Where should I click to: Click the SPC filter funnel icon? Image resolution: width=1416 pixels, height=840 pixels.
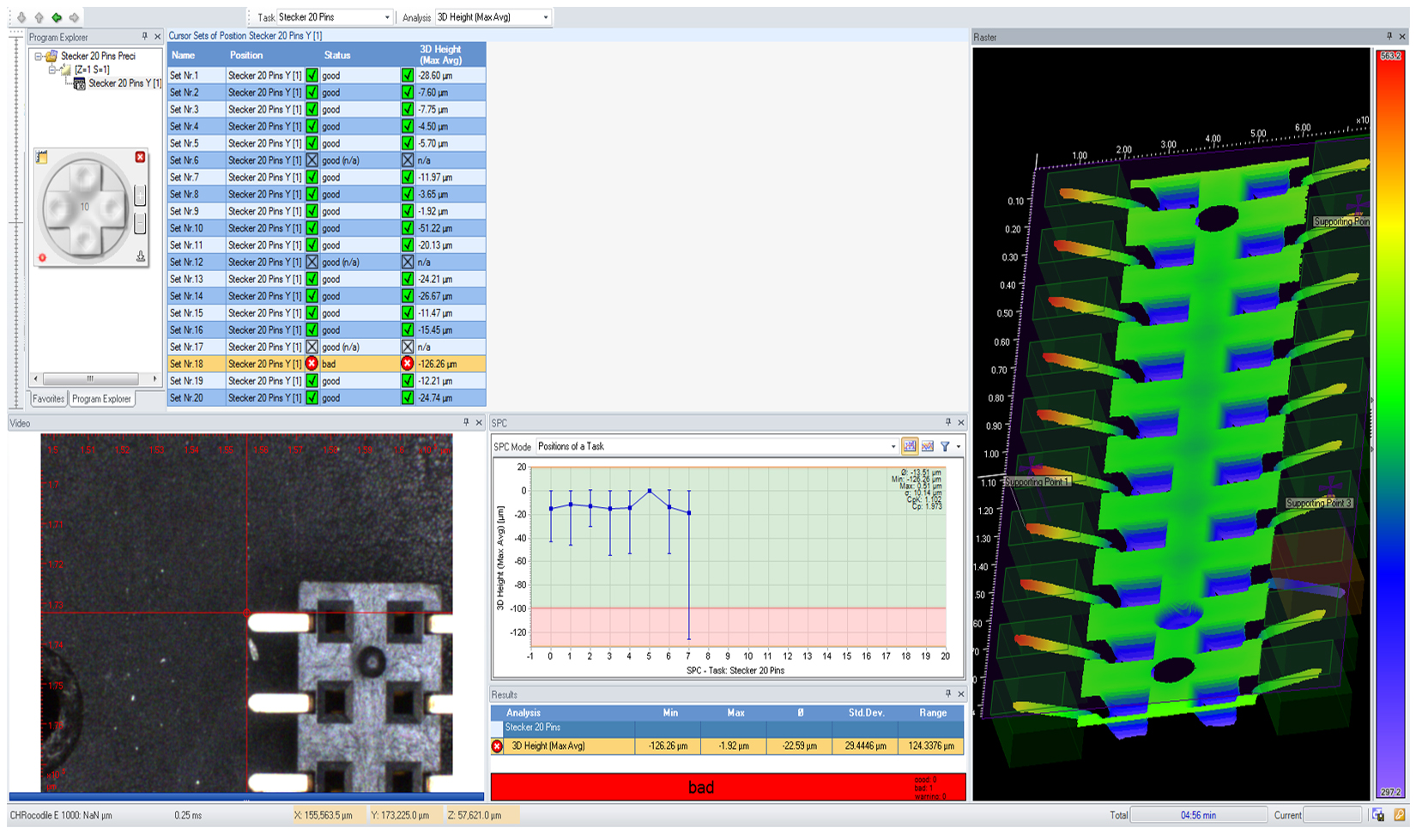pyautogui.click(x=945, y=446)
